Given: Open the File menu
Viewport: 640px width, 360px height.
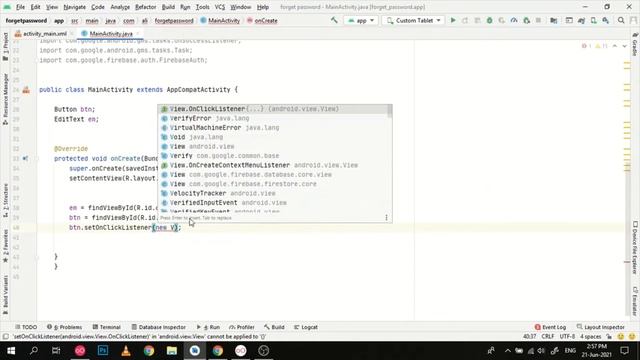Looking at the screenshot, I should click(20, 7).
